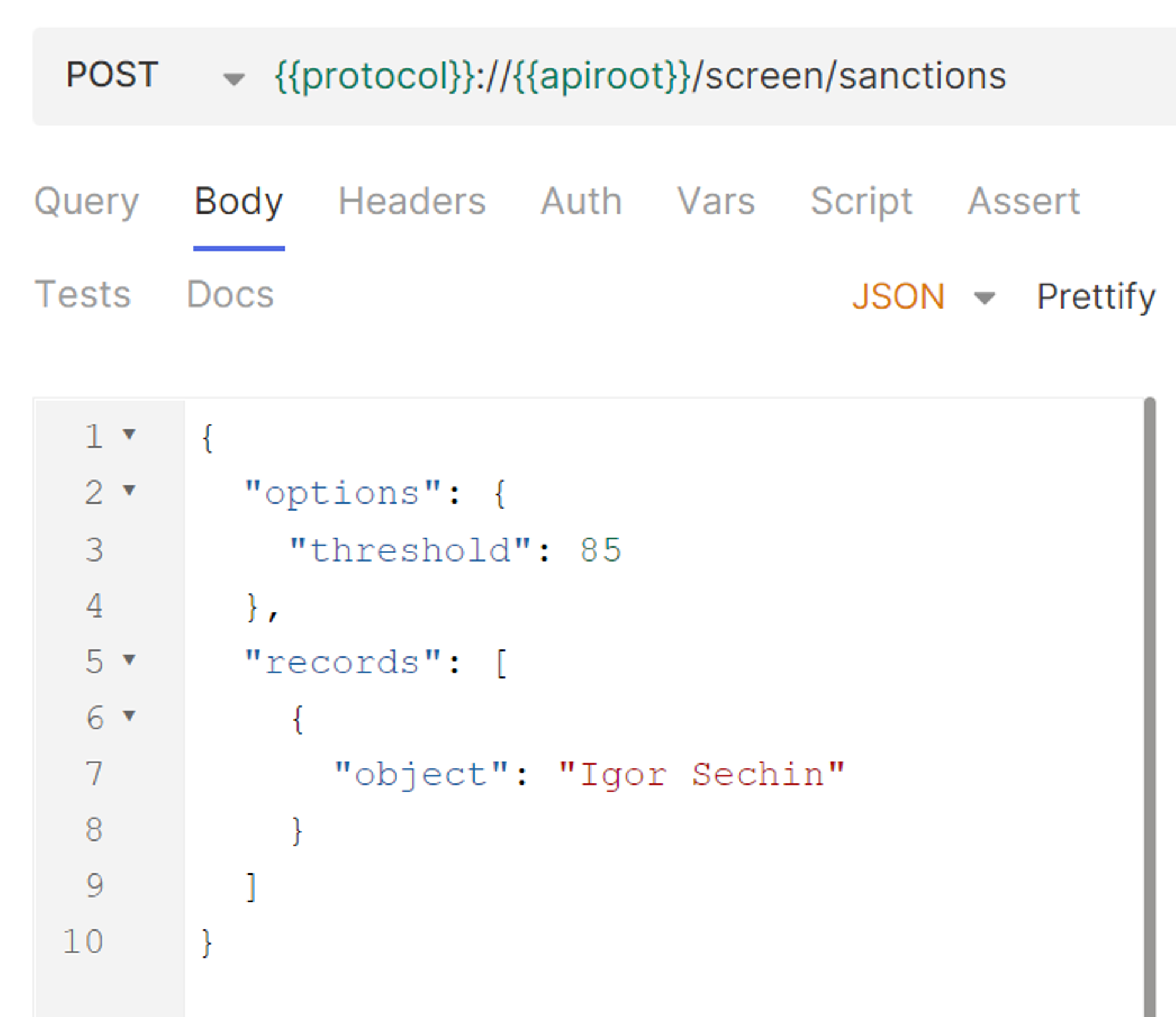The height and width of the screenshot is (1017, 1176).
Task: Collapse the object fold arrow on line 6
Action: pos(129,716)
